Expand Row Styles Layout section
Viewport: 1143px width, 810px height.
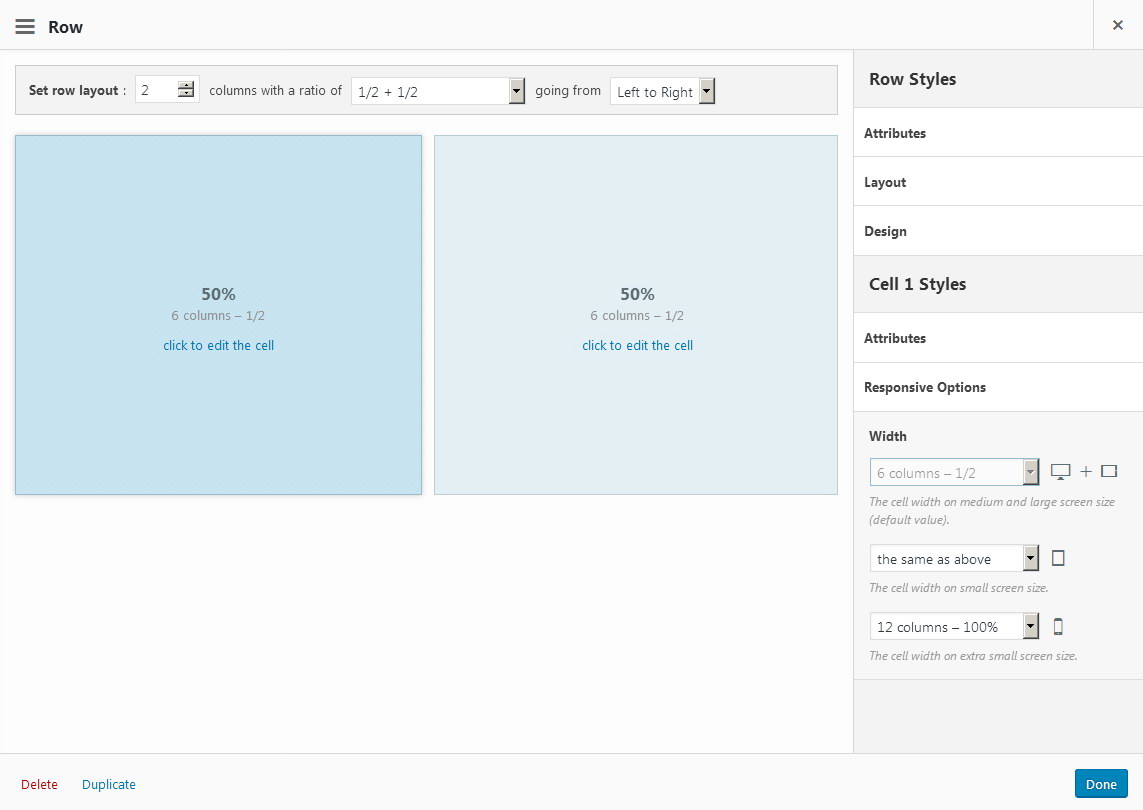[x=998, y=182]
